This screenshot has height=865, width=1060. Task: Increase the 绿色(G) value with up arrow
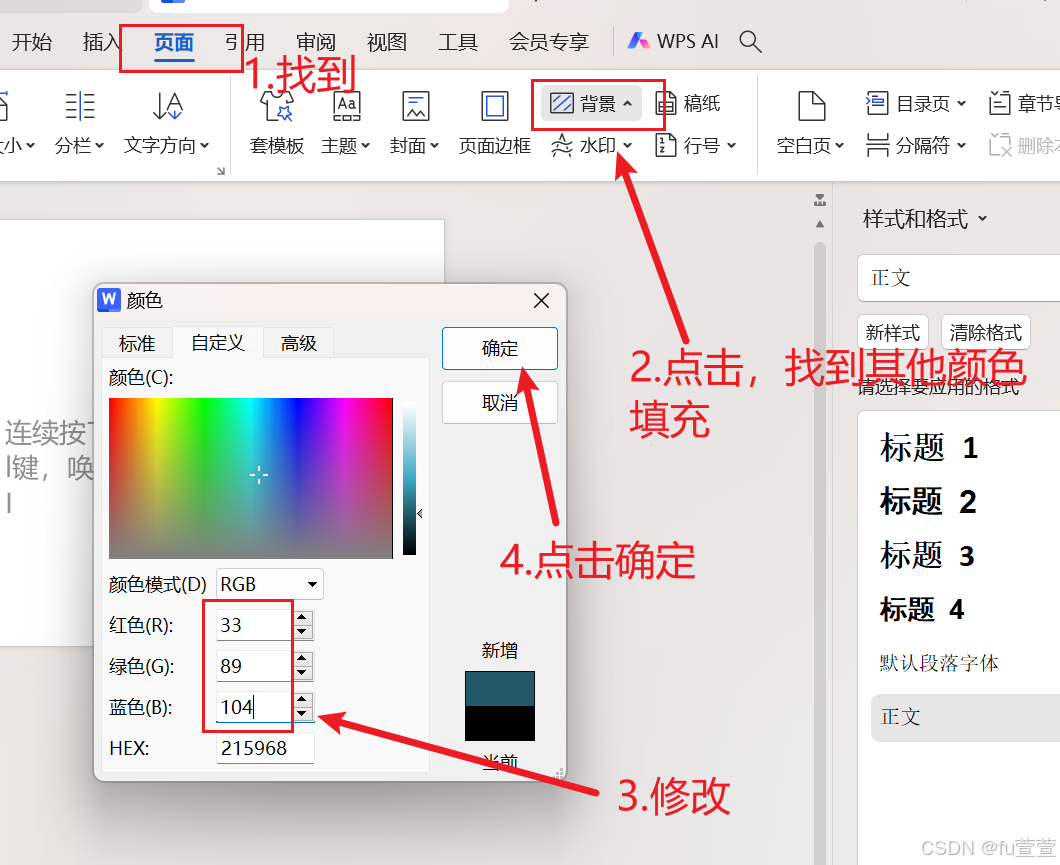point(302,658)
